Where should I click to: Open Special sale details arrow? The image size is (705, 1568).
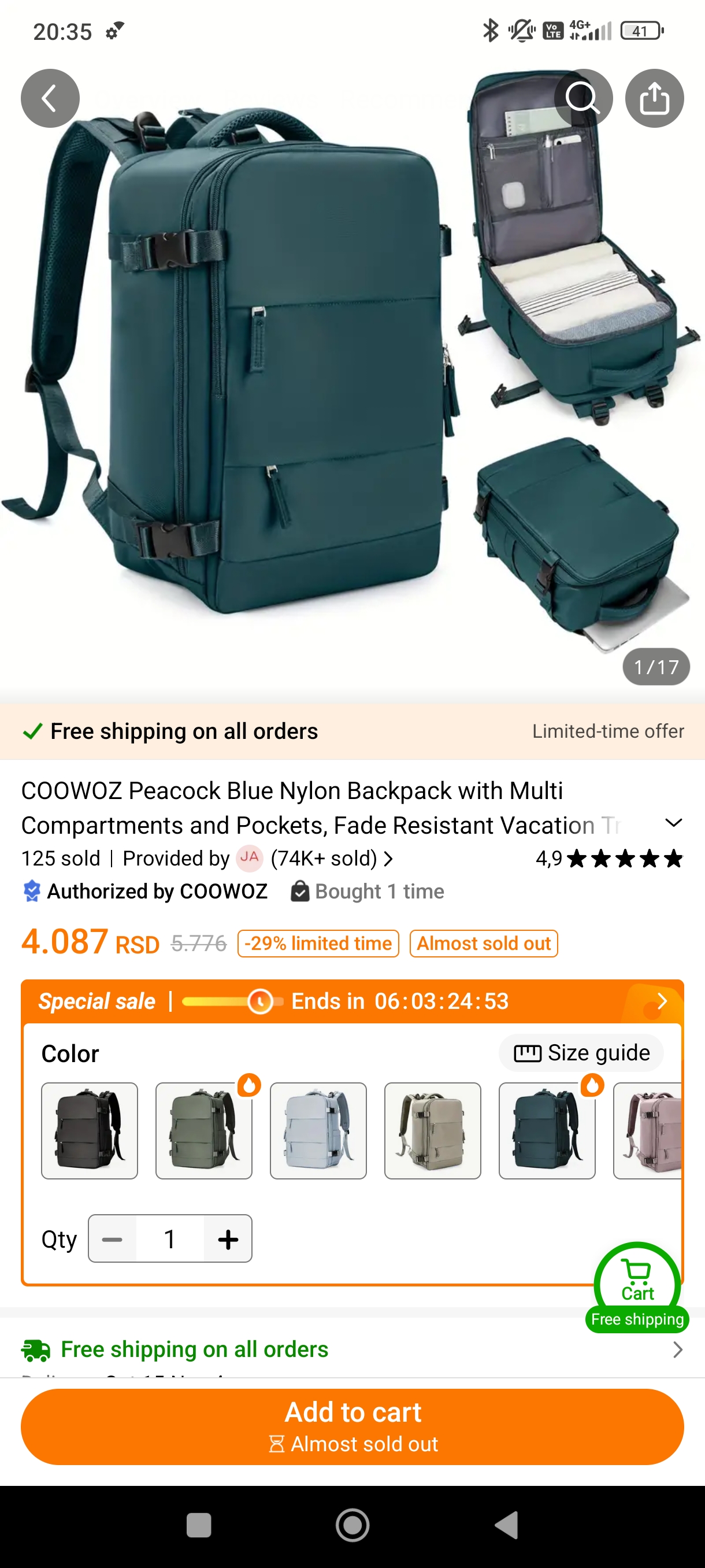(662, 1001)
